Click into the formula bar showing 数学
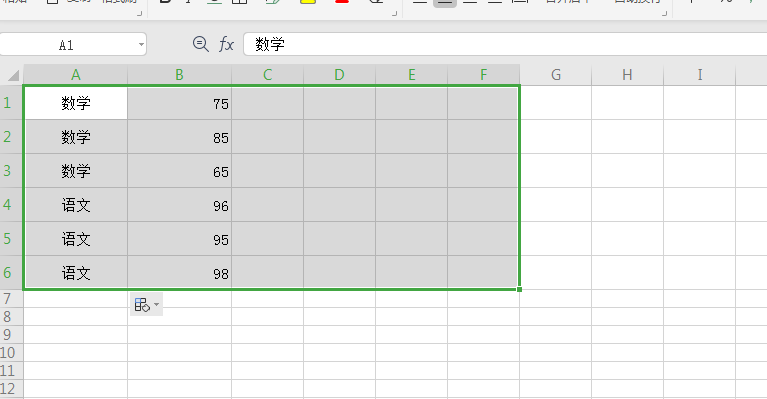This screenshot has height=399, width=767. click(505, 44)
